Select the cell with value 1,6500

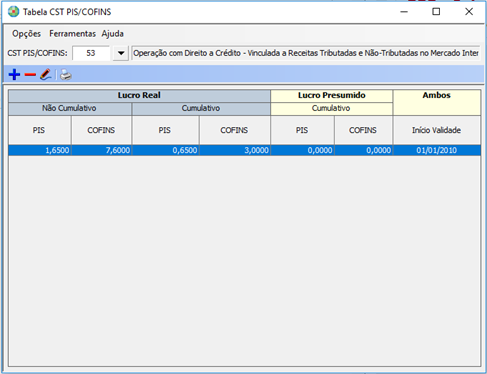pos(40,150)
